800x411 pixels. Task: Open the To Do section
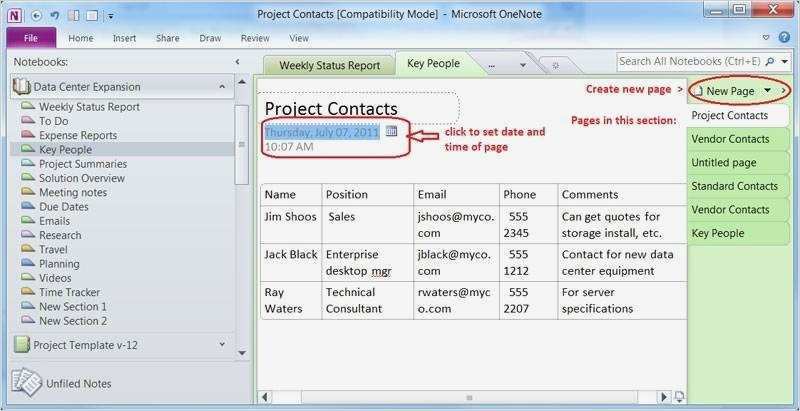54,121
